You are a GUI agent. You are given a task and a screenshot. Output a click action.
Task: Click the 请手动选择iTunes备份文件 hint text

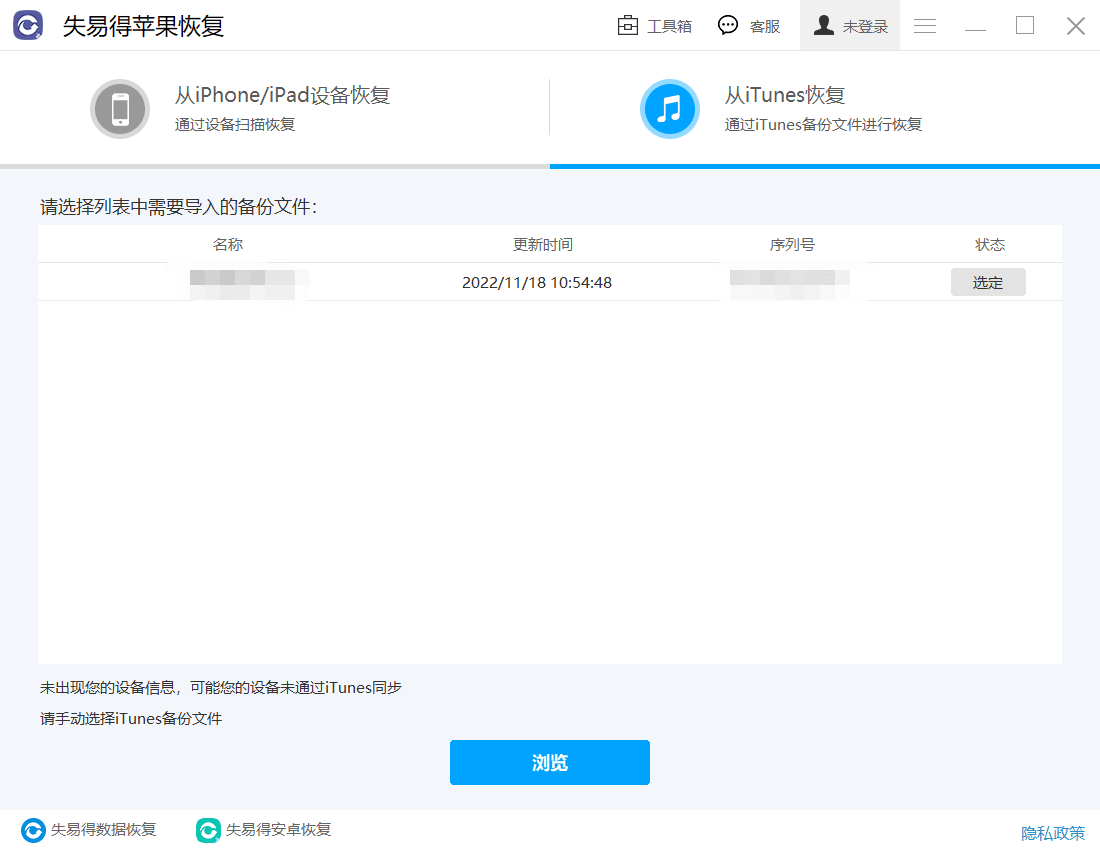click(131, 718)
